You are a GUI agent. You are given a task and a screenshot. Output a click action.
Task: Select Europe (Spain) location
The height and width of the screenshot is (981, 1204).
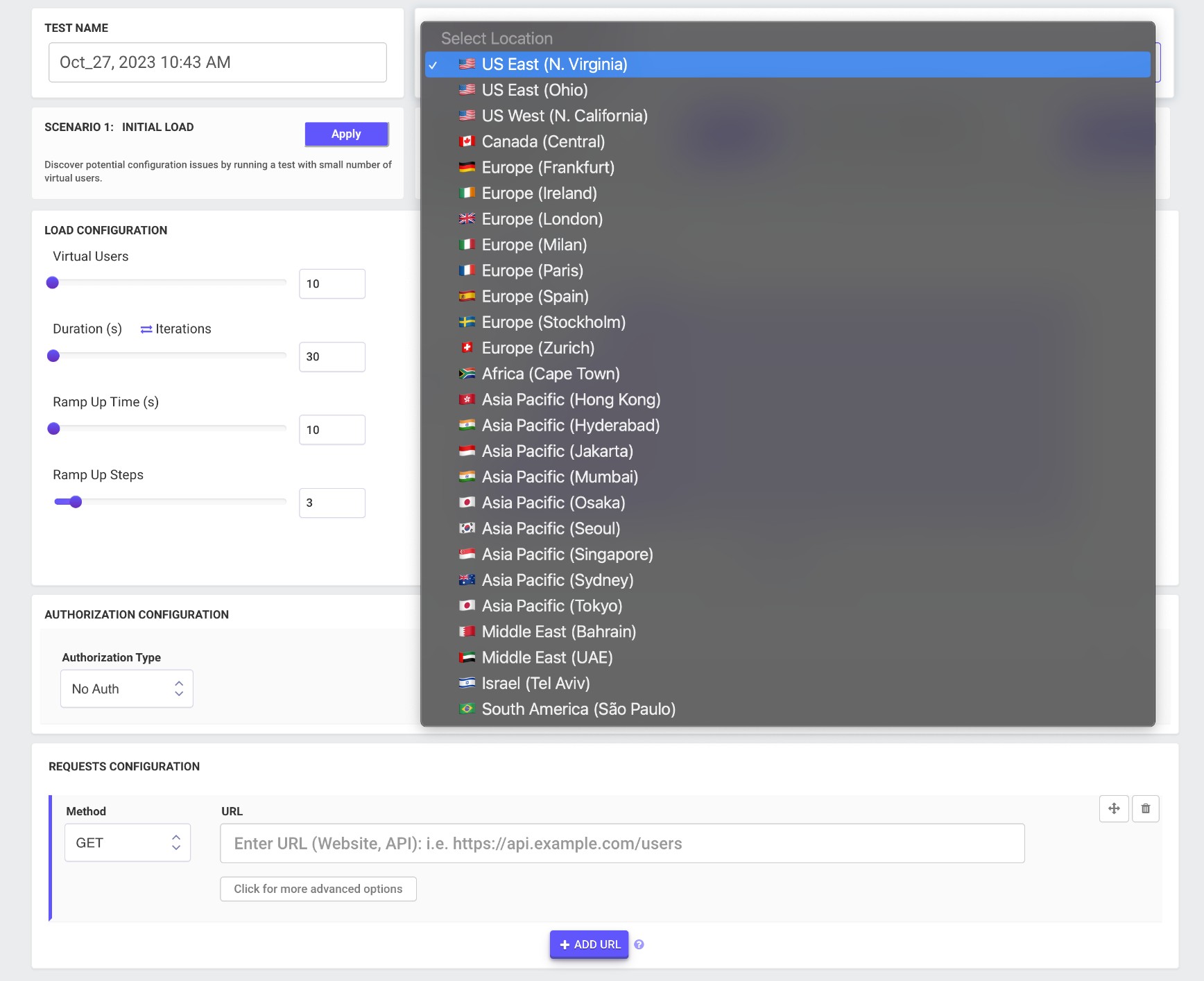tap(787, 296)
